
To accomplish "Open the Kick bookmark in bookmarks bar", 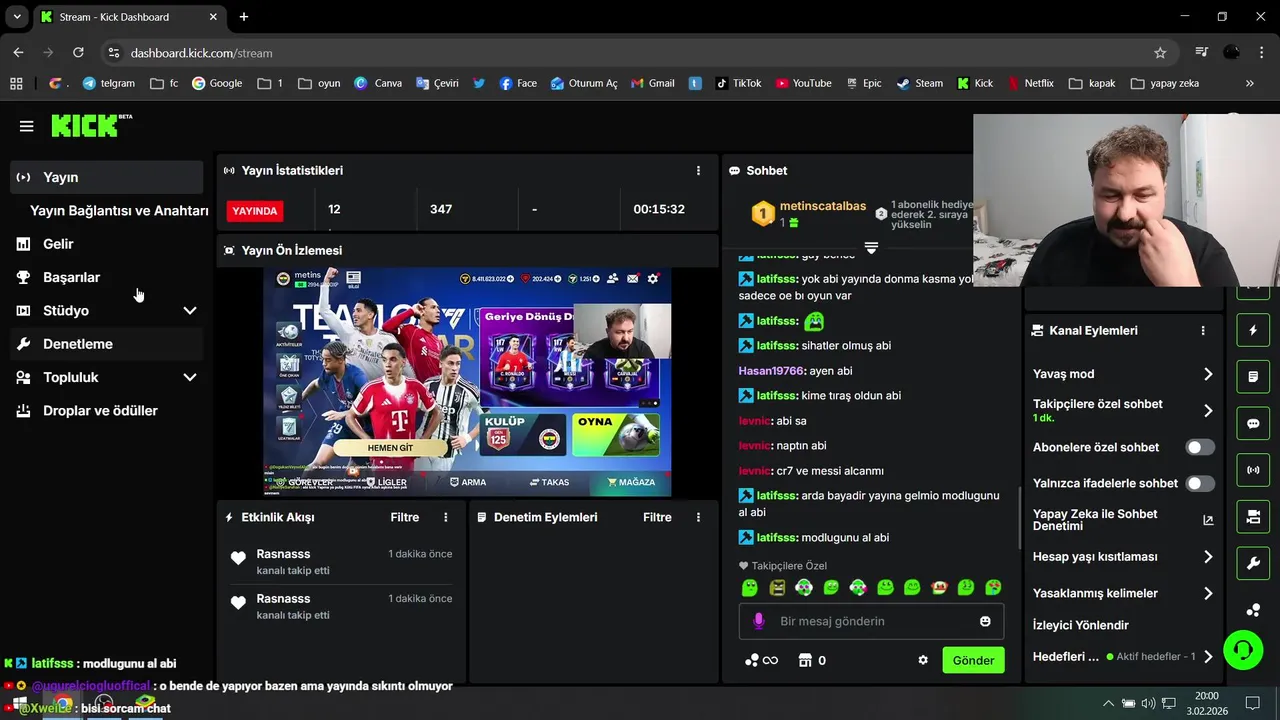I will (975, 83).
